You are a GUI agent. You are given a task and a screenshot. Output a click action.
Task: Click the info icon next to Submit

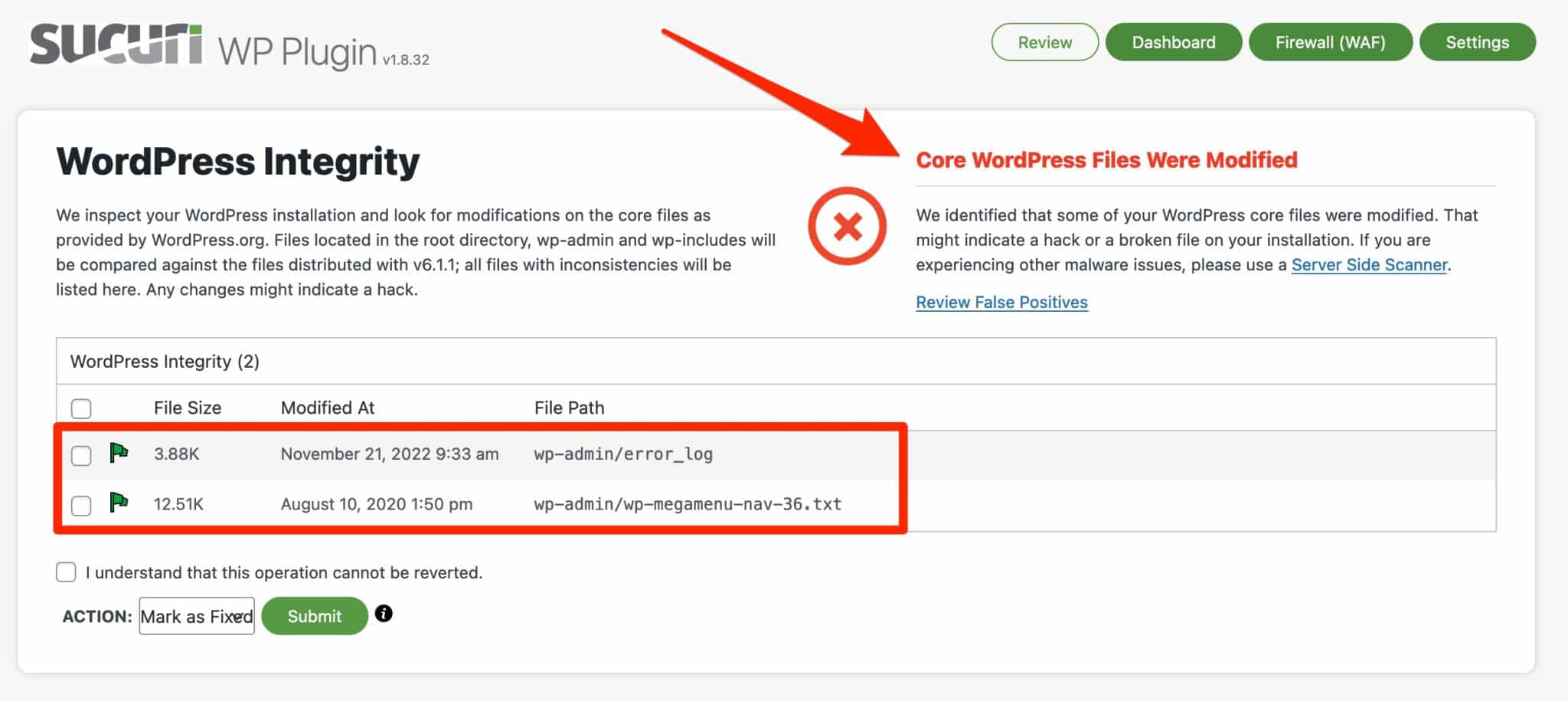(384, 614)
